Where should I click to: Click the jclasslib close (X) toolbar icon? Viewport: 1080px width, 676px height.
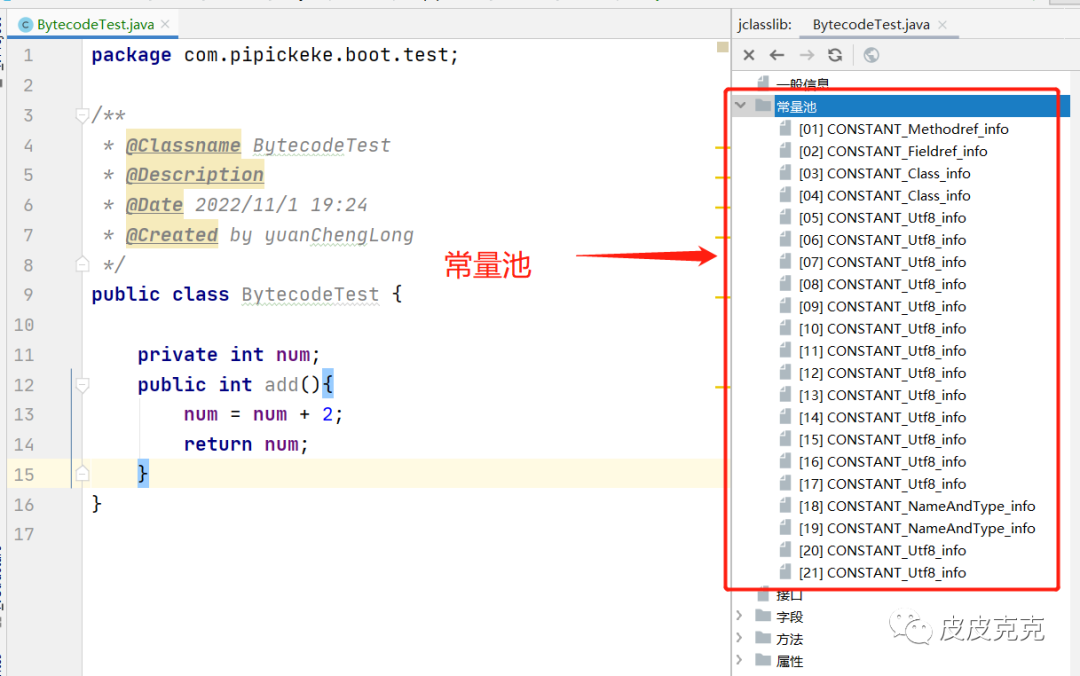(749, 55)
